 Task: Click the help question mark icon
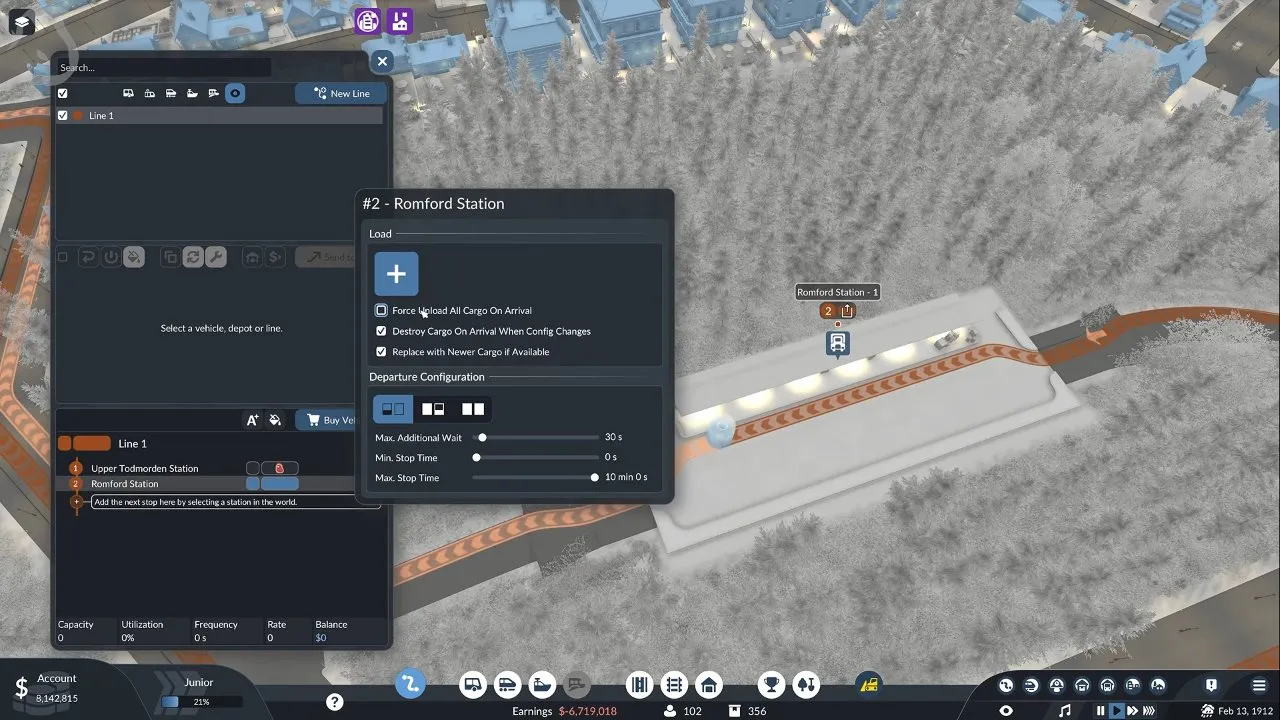(x=335, y=702)
